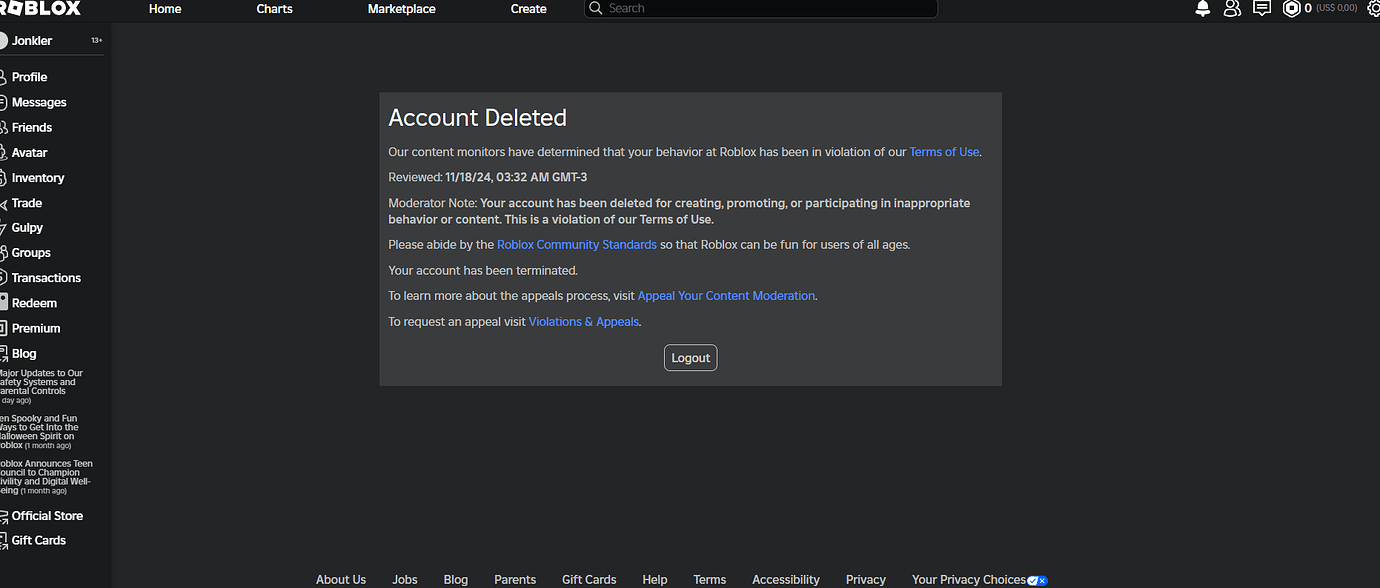Click the Robux currency icon
This screenshot has width=1380, height=588.
tap(1291, 8)
